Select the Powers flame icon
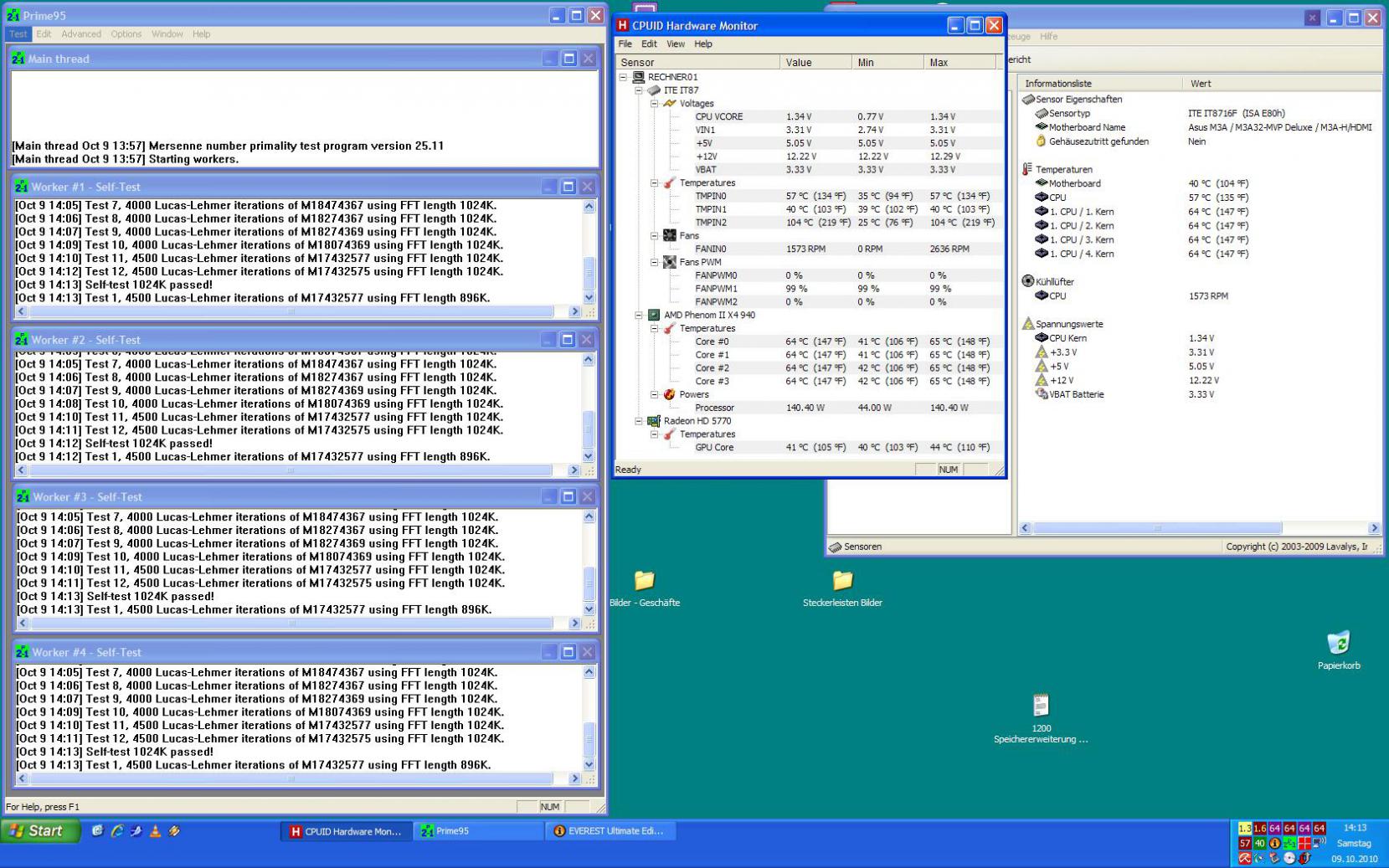This screenshot has height=868, width=1389. [x=670, y=394]
